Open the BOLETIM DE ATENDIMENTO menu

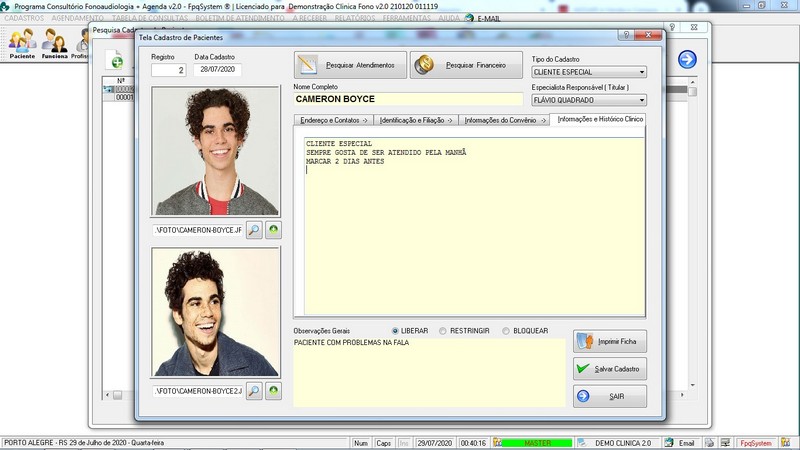point(240,18)
